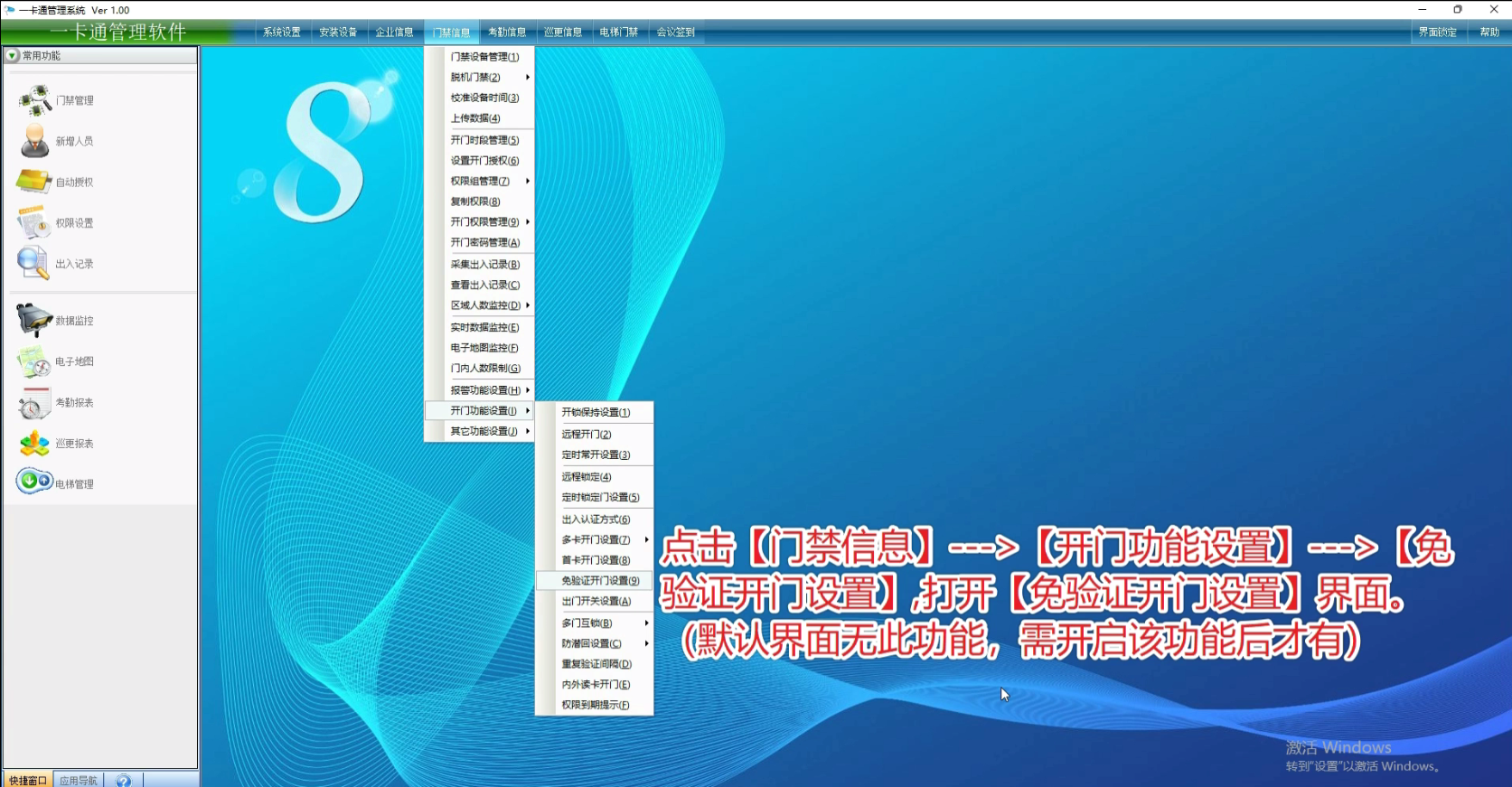
Task: Click the 界面锁定 button
Action: pos(1437,33)
